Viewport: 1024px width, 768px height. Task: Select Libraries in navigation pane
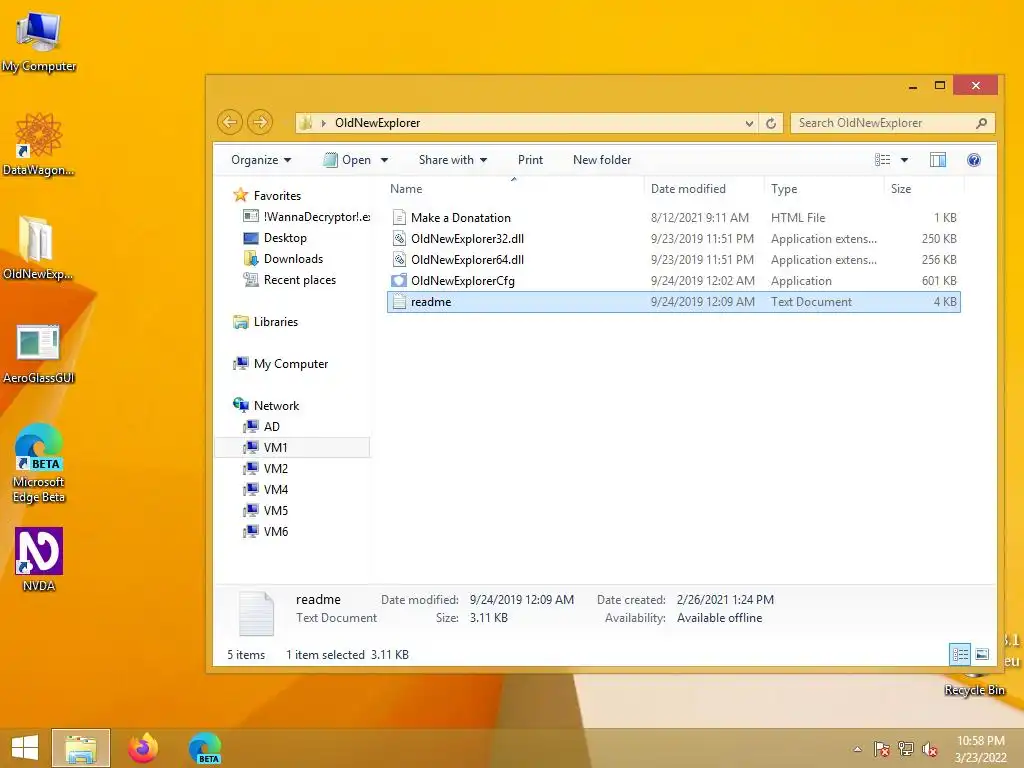(266, 321)
